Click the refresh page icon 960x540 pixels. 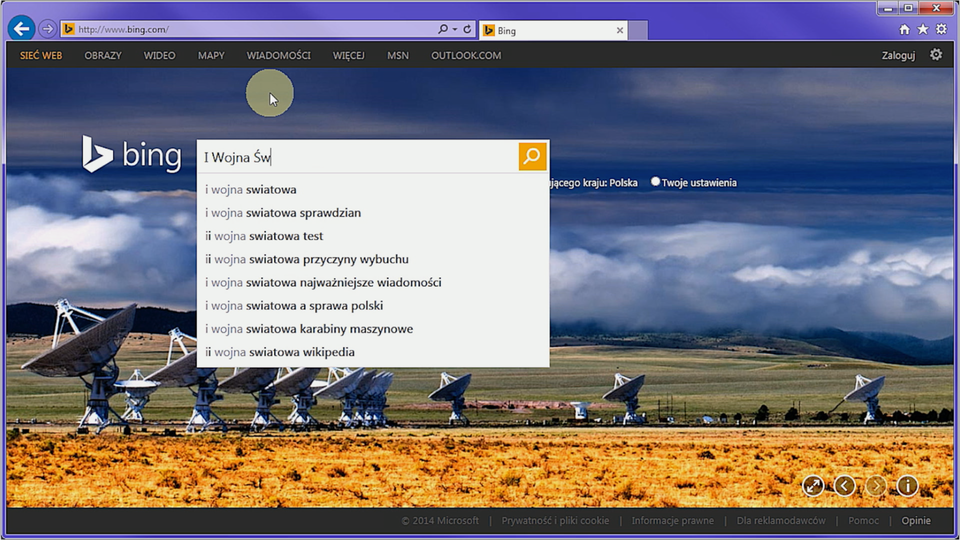tap(467, 29)
